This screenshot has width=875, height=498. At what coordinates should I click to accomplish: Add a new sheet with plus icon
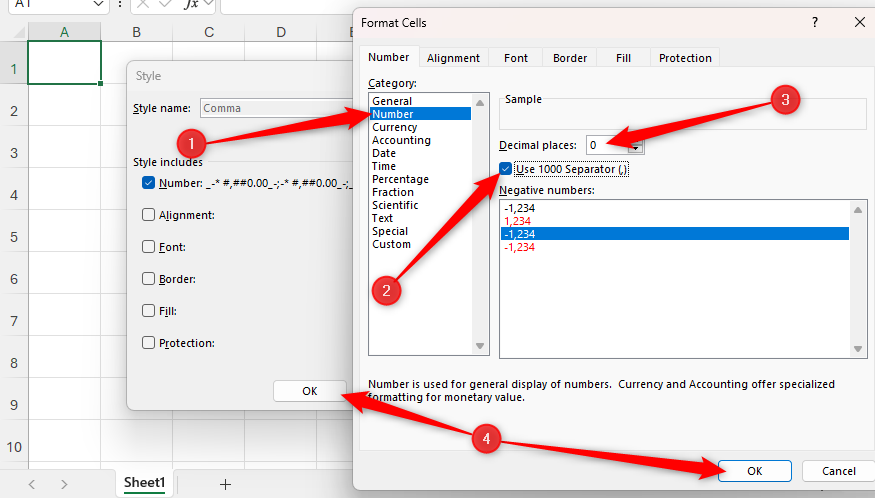coord(225,484)
